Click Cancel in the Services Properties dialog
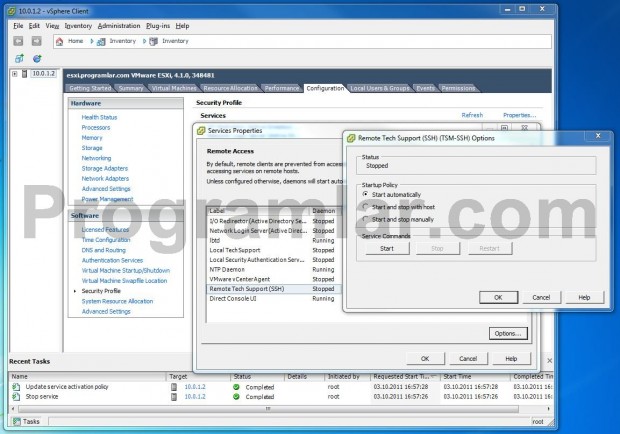620x434 pixels. 468,359
